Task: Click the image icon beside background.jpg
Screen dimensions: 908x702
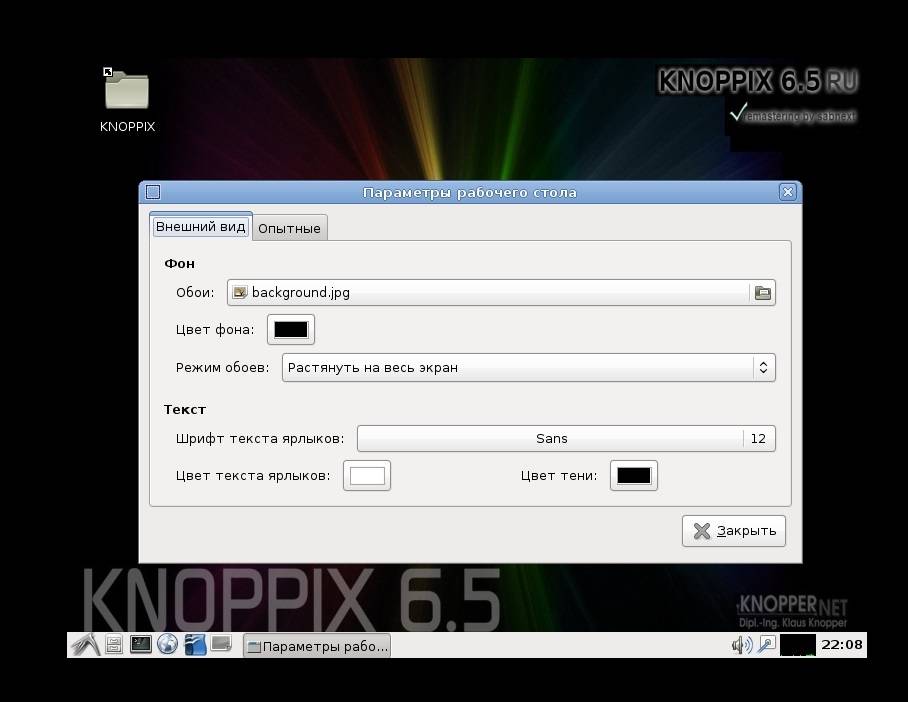Action: pos(239,292)
